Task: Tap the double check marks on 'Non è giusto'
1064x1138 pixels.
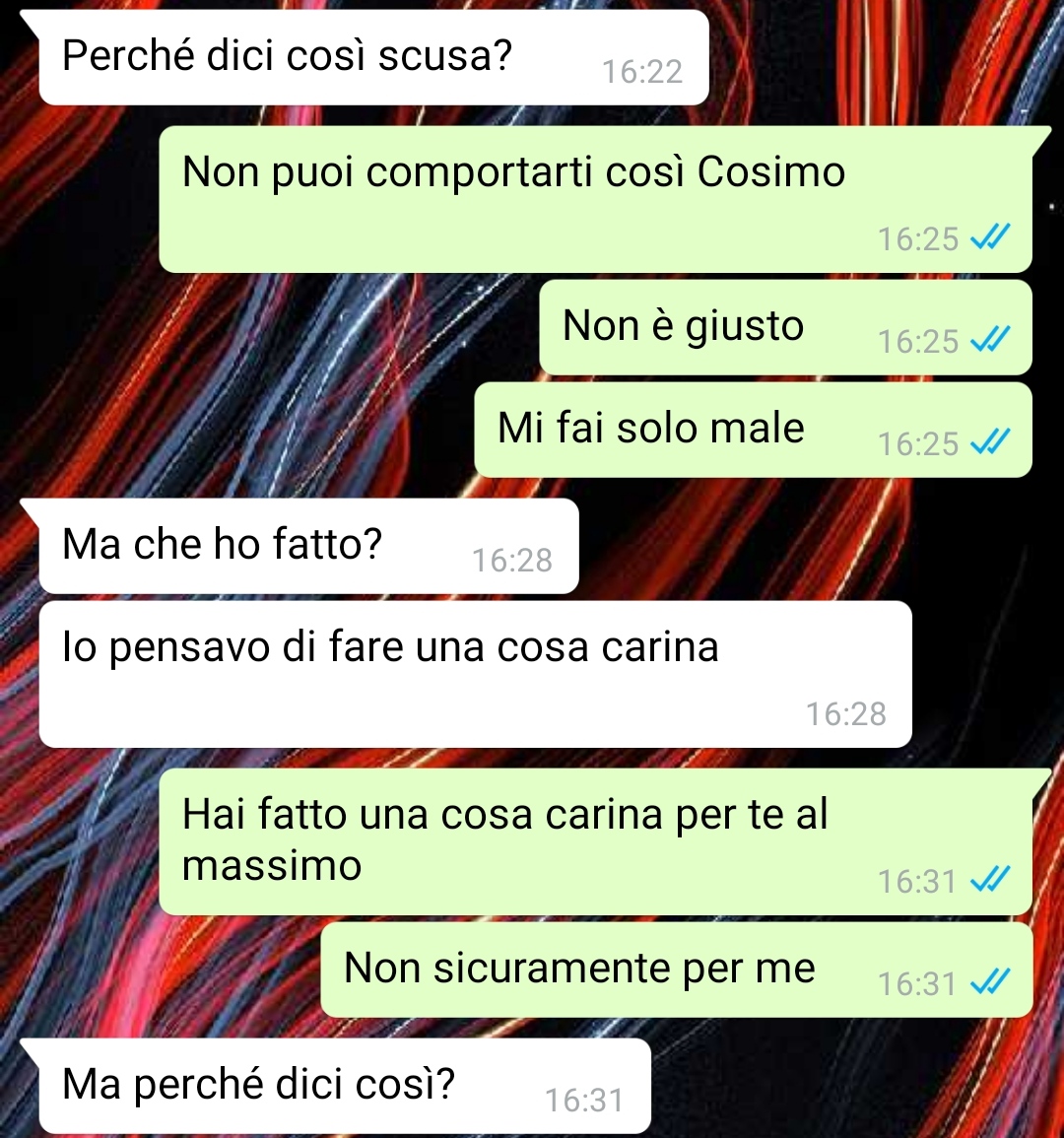Action: (991, 339)
